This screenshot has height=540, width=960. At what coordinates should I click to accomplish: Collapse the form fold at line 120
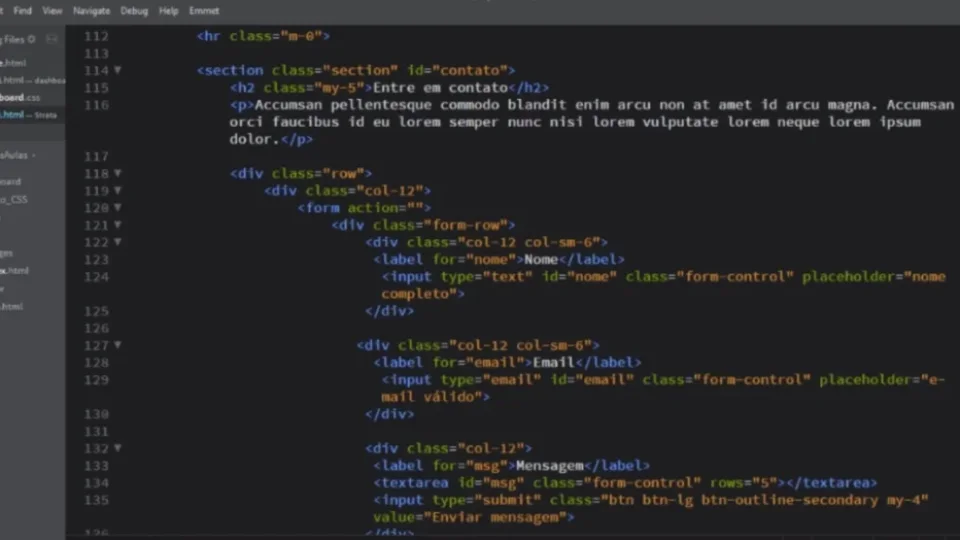click(118, 208)
